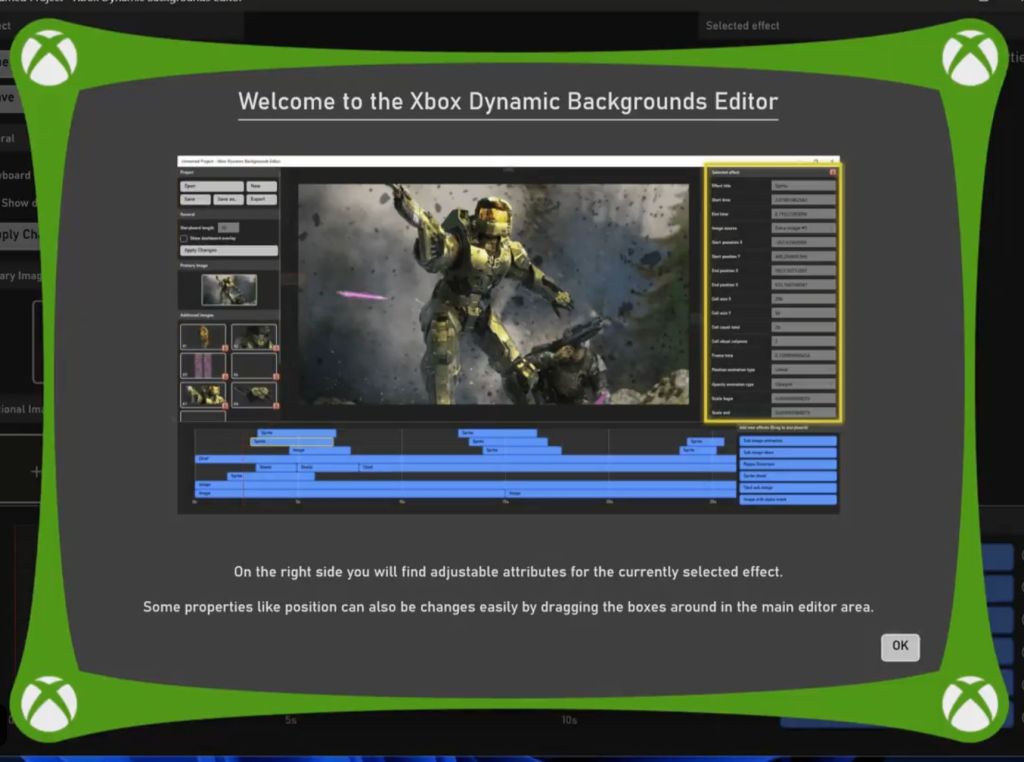The height and width of the screenshot is (762, 1024).
Task: Click the 'Selected effect' panel header behind dialog
Action: point(742,26)
